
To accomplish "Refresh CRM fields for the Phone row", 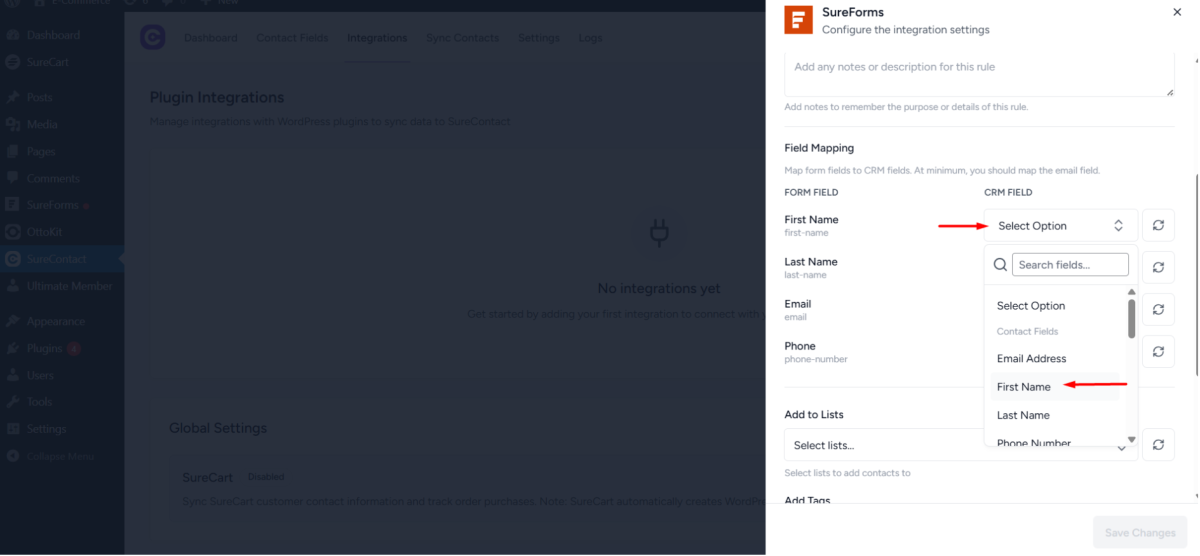I will pyautogui.click(x=1158, y=351).
